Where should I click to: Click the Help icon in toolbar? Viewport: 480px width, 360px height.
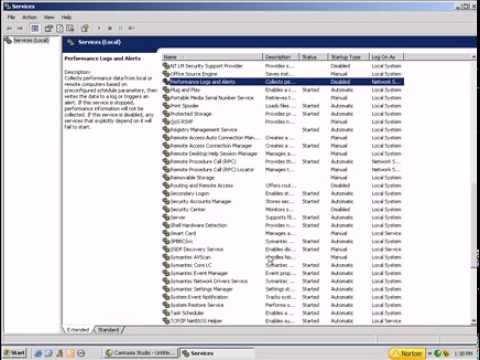tap(85, 28)
